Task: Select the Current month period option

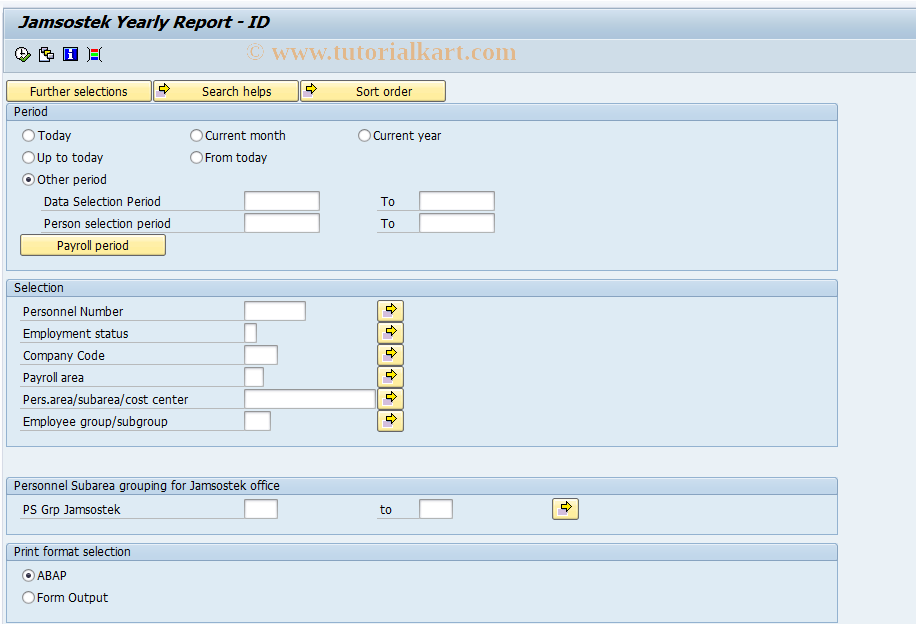Action: click(196, 136)
